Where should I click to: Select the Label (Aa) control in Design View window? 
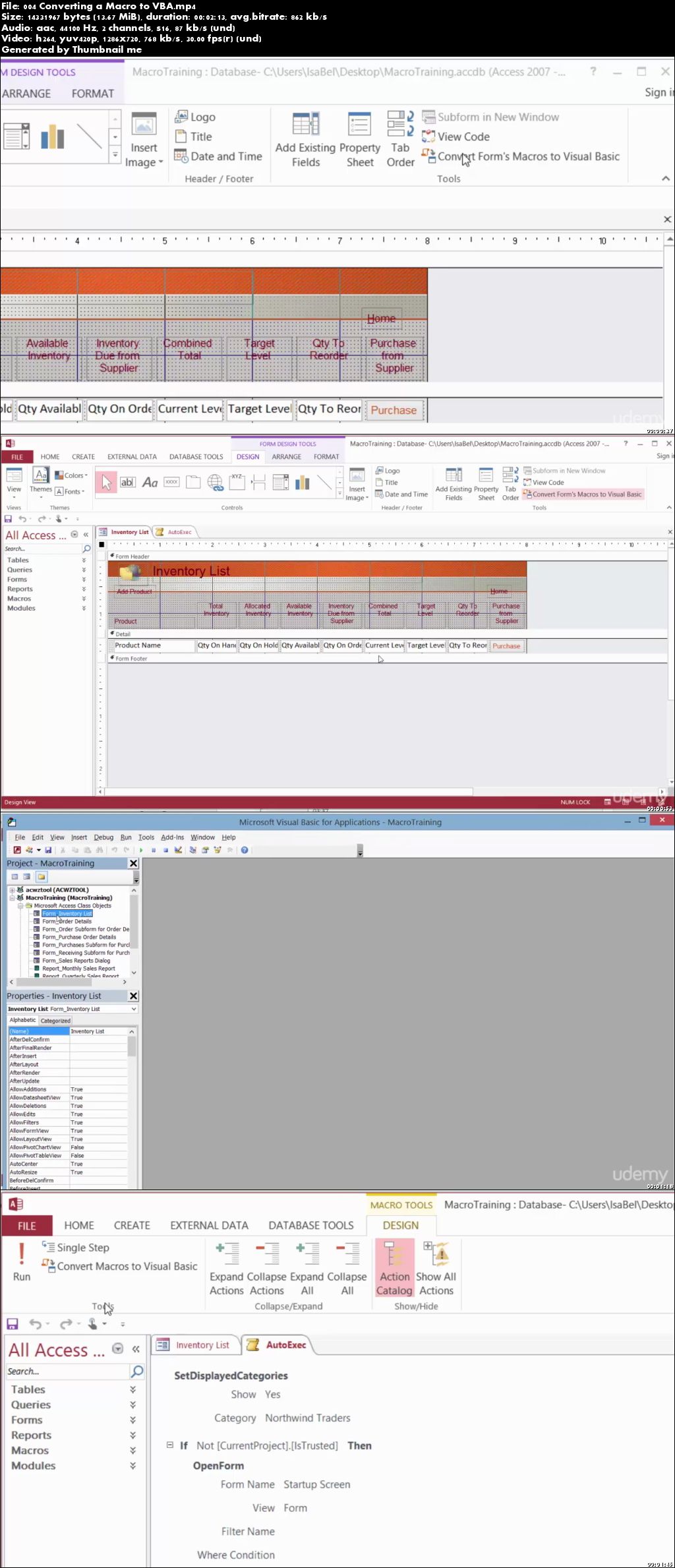coord(150,483)
